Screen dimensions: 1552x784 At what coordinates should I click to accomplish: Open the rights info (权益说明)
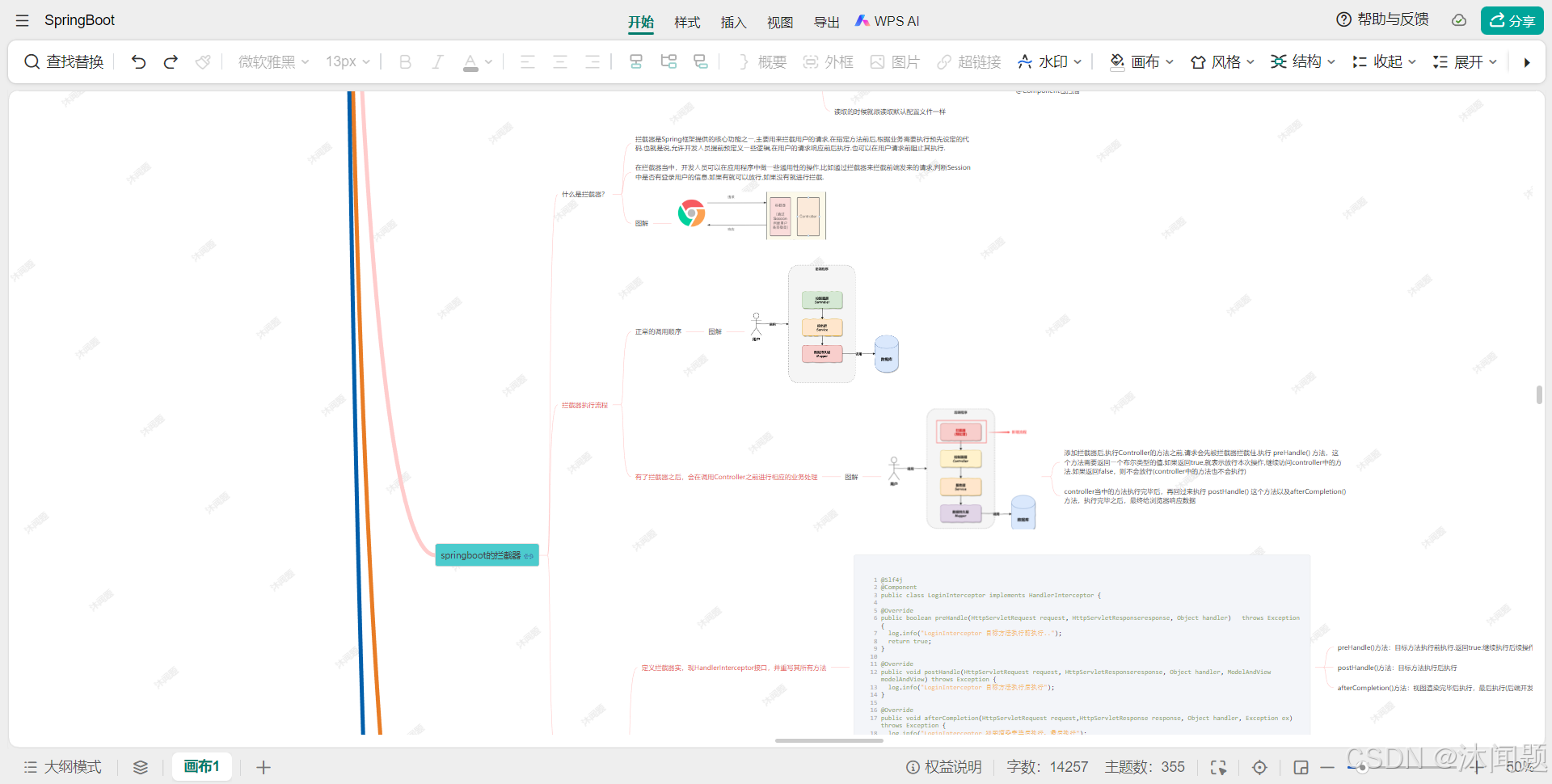point(943,767)
